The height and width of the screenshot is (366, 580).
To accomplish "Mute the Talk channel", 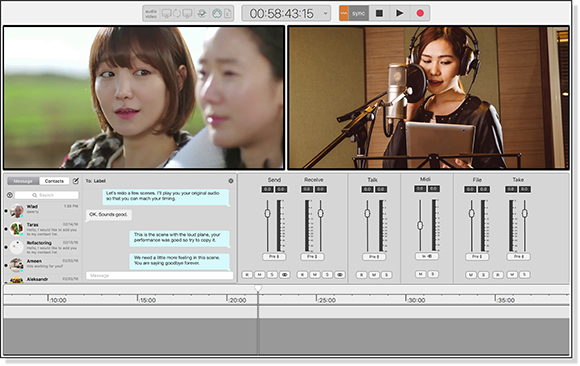I will click(x=374, y=275).
